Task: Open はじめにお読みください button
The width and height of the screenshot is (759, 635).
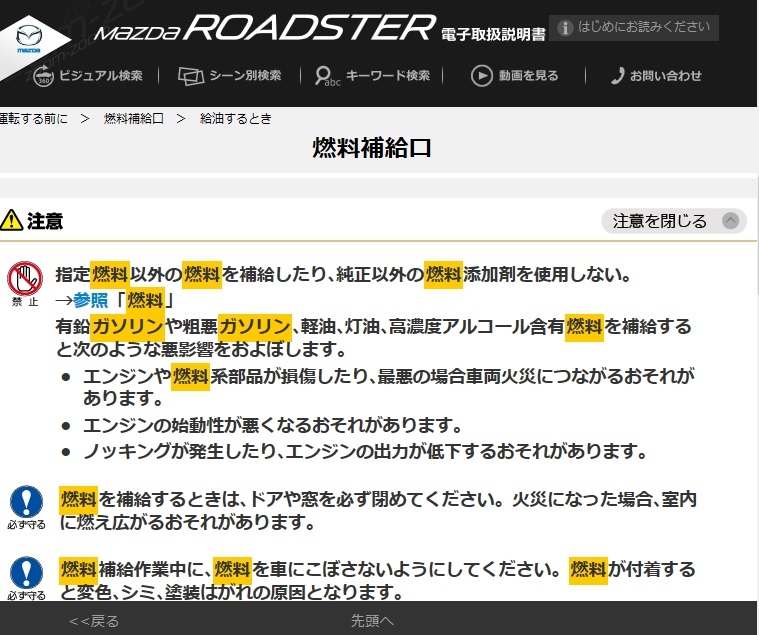Action: pos(634,28)
